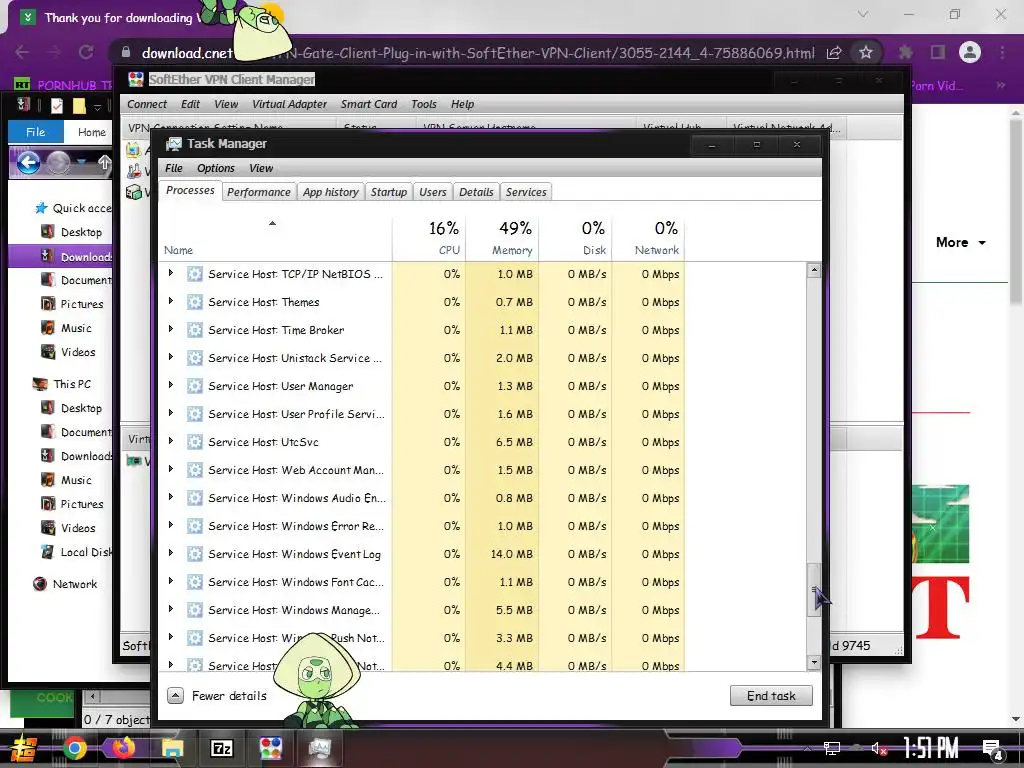Reload page in Chrome
Screen dimensions: 1024x768
pos(86,52)
